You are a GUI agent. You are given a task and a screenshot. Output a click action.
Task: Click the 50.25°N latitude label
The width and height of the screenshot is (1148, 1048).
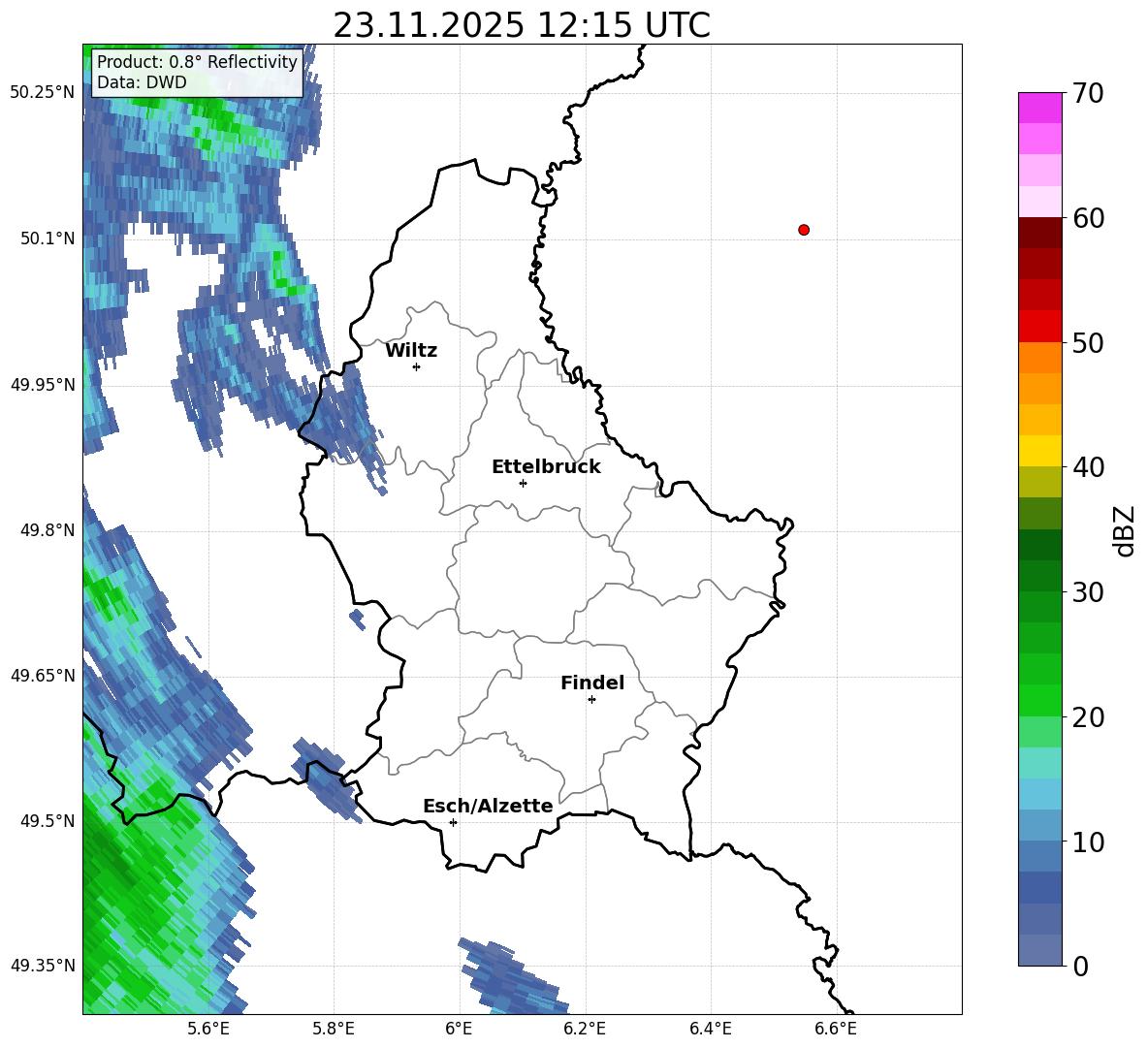43,93
